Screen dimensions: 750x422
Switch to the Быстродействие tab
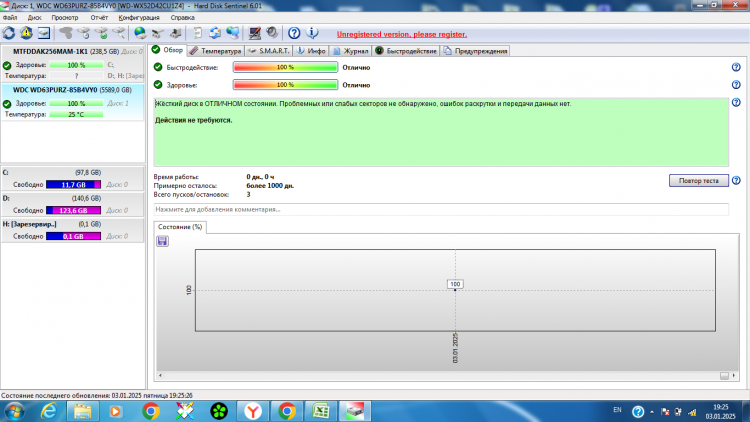[x=406, y=51]
